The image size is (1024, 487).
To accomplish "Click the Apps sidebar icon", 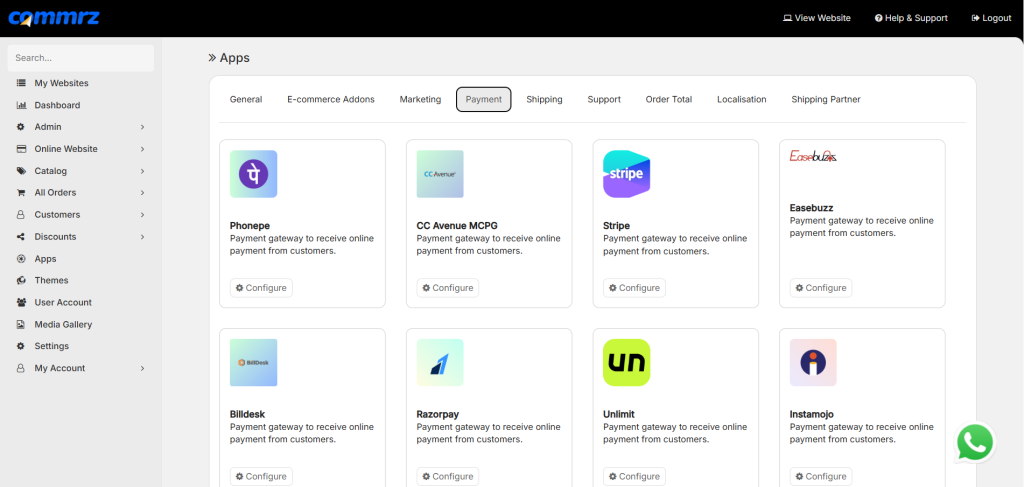I will [21, 259].
